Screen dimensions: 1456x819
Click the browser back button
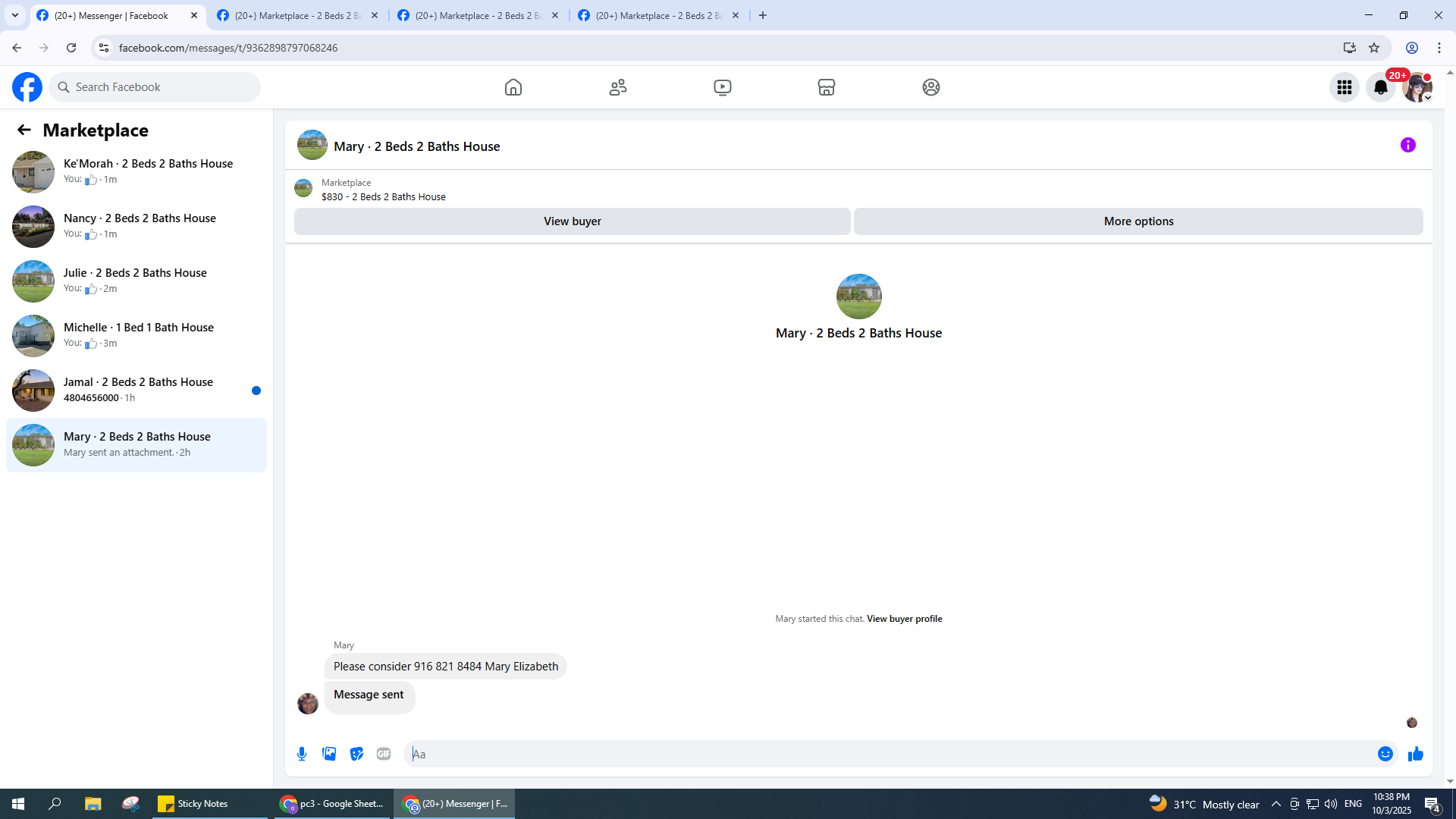point(17,48)
